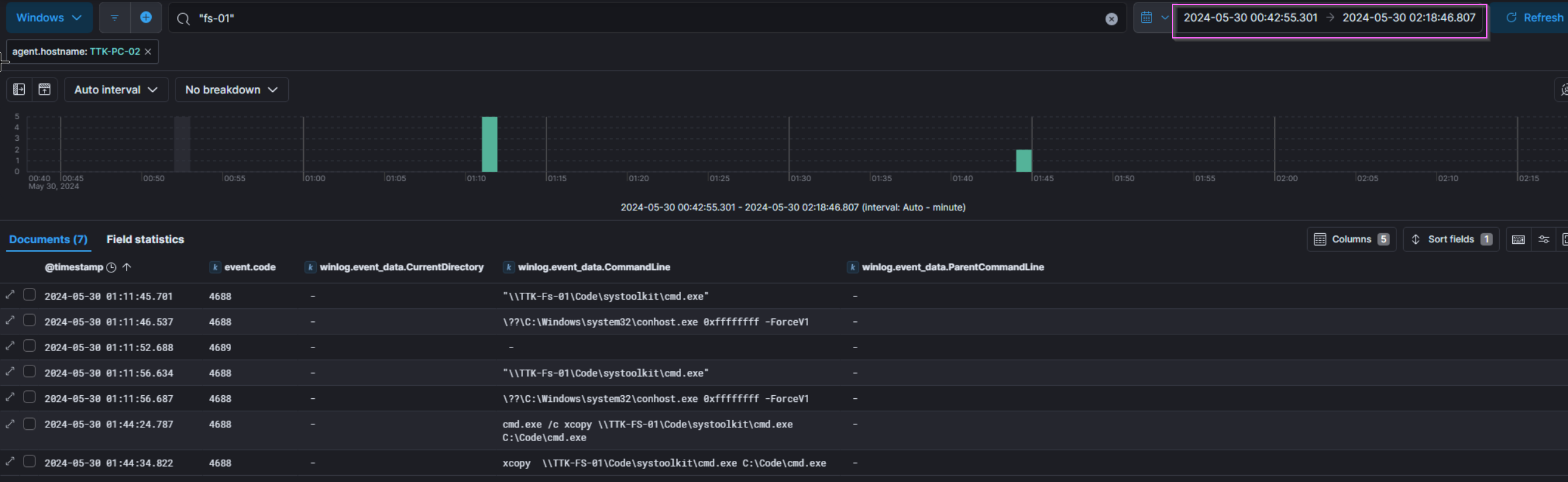
Task: Open display settings icon in table toolbar
Action: [x=1543, y=239]
